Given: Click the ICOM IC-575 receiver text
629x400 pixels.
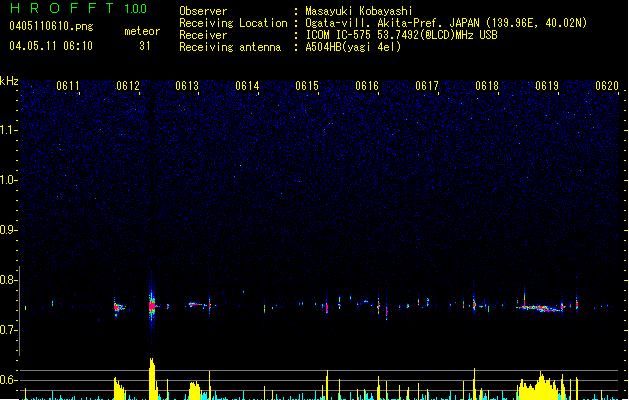Looking at the screenshot, I should click(x=401, y=35).
